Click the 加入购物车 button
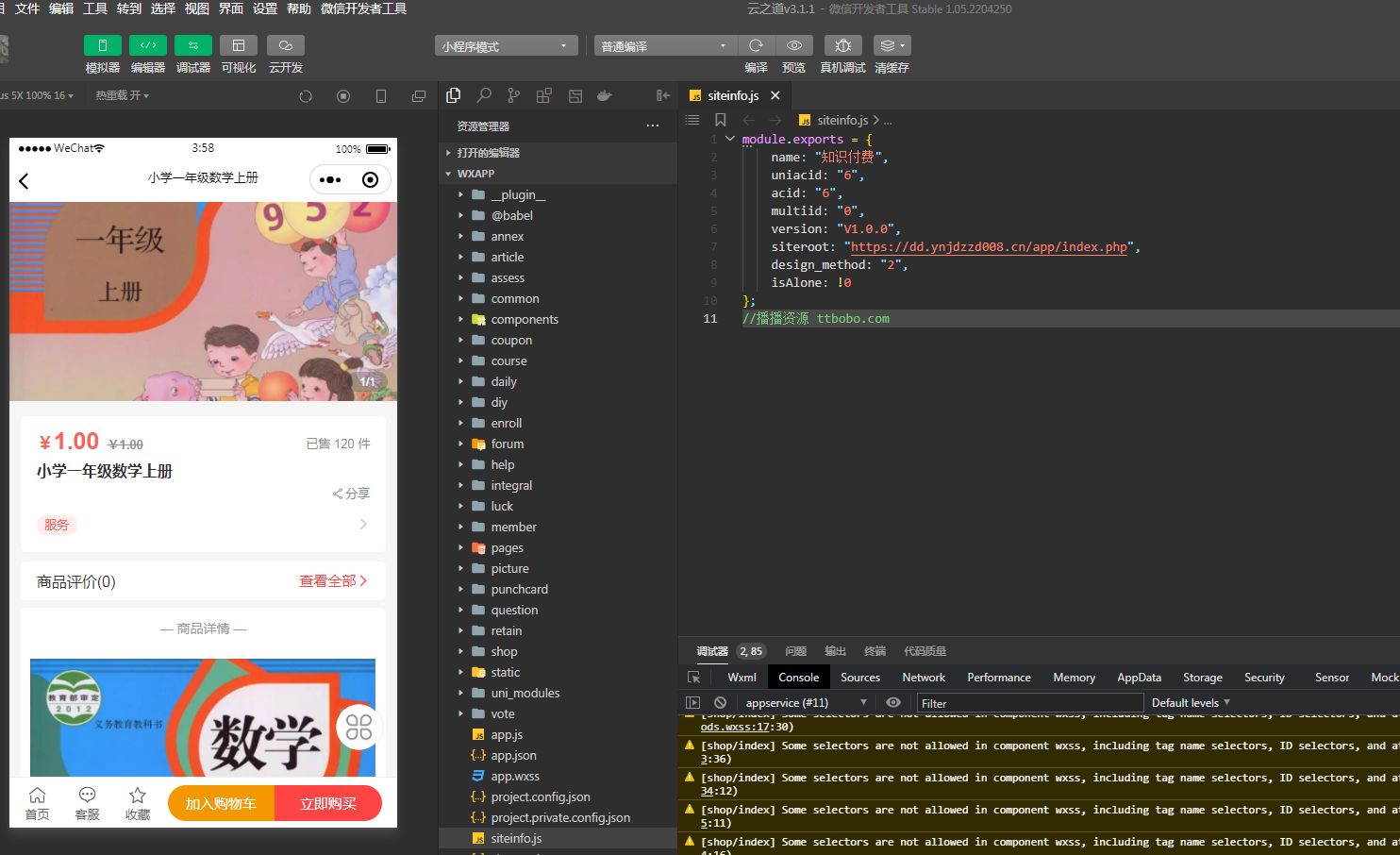This screenshot has width=1400, height=855. click(221, 803)
